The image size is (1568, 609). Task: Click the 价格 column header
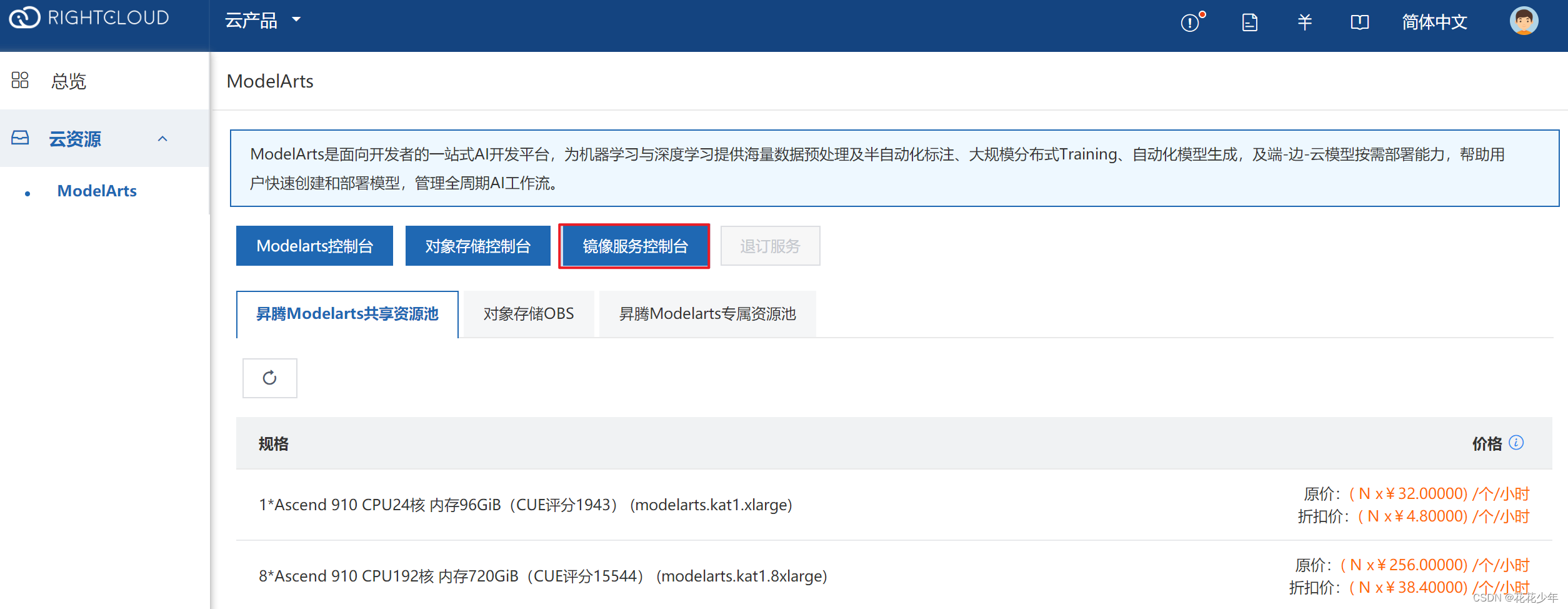(1487, 444)
